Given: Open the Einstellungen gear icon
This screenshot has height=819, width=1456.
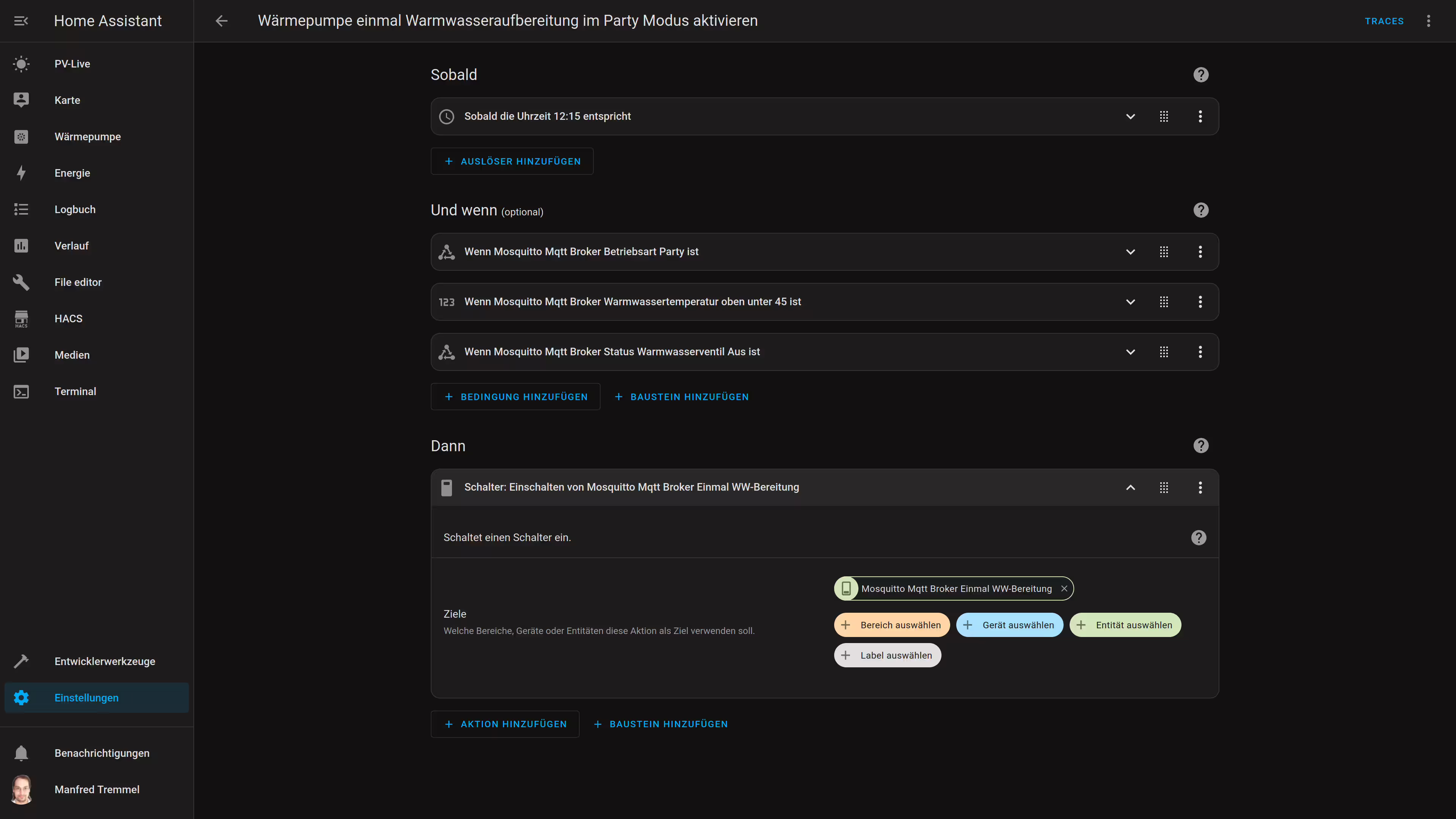Looking at the screenshot, I should pos(21,698).
